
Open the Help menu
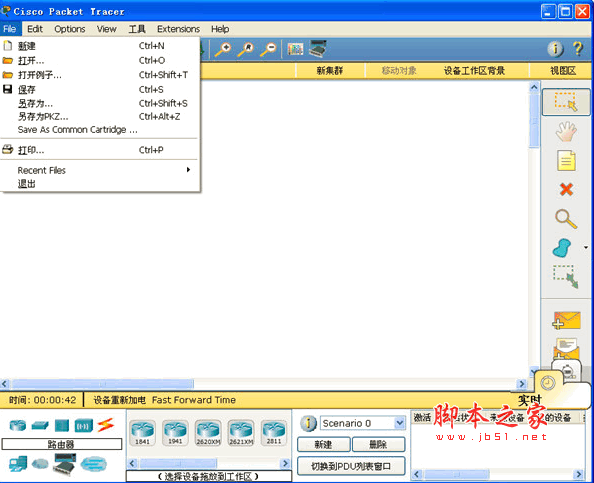[220, 29]
